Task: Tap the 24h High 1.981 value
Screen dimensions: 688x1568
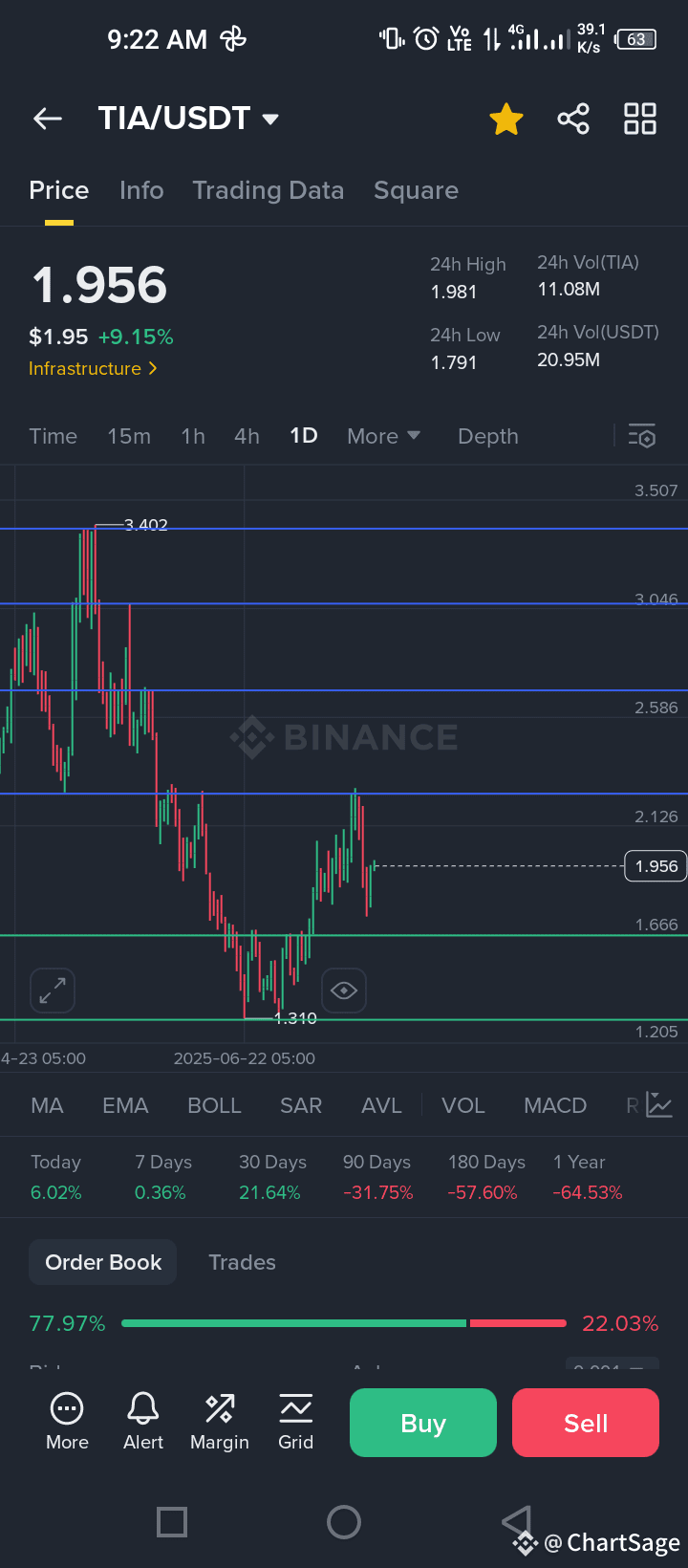Action: point(454,292)
